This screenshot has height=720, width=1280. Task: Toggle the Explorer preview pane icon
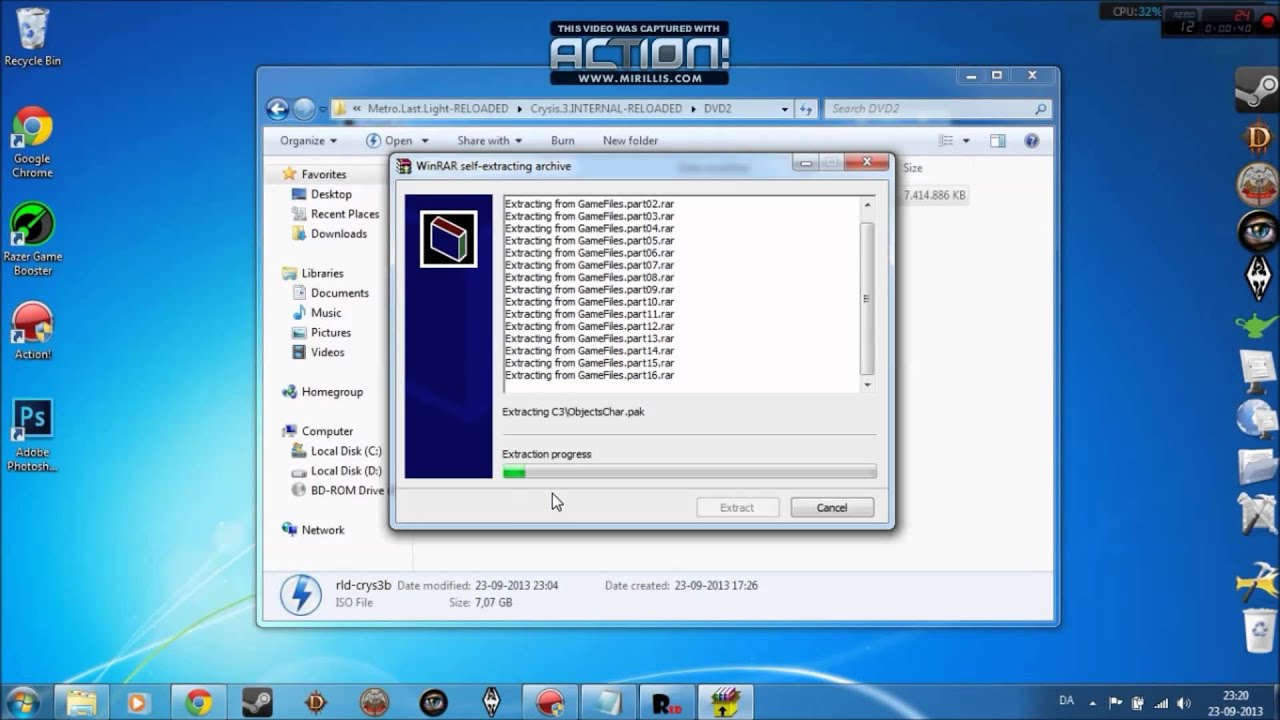coord(997,141)
